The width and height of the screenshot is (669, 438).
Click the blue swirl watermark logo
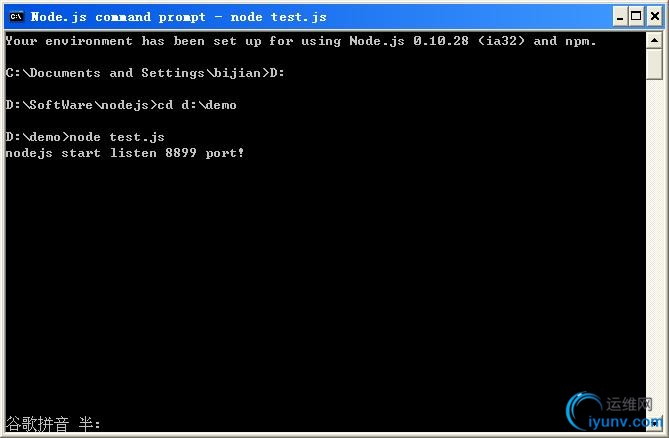[x=583, y=411]
